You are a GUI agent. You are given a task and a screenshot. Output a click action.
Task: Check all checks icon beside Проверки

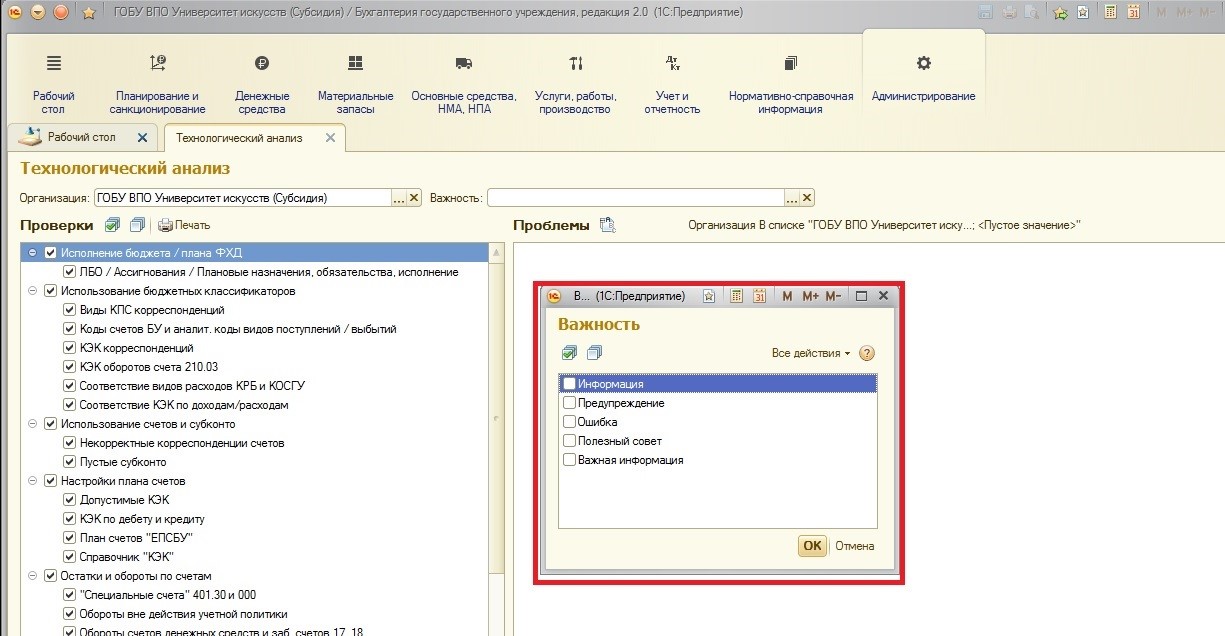click(113, 225)
